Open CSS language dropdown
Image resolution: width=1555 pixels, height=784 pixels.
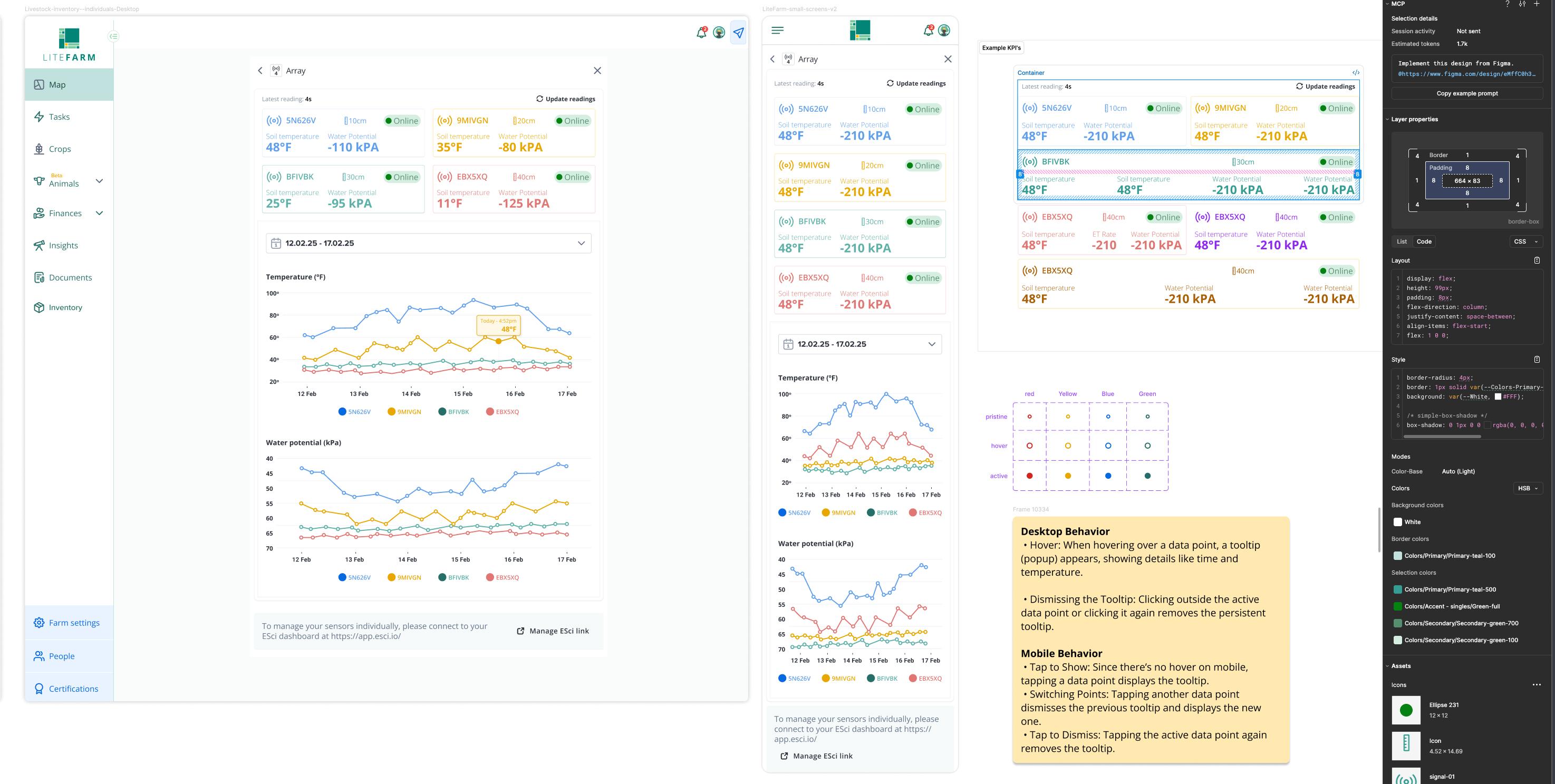click(x=1525, y=241)
